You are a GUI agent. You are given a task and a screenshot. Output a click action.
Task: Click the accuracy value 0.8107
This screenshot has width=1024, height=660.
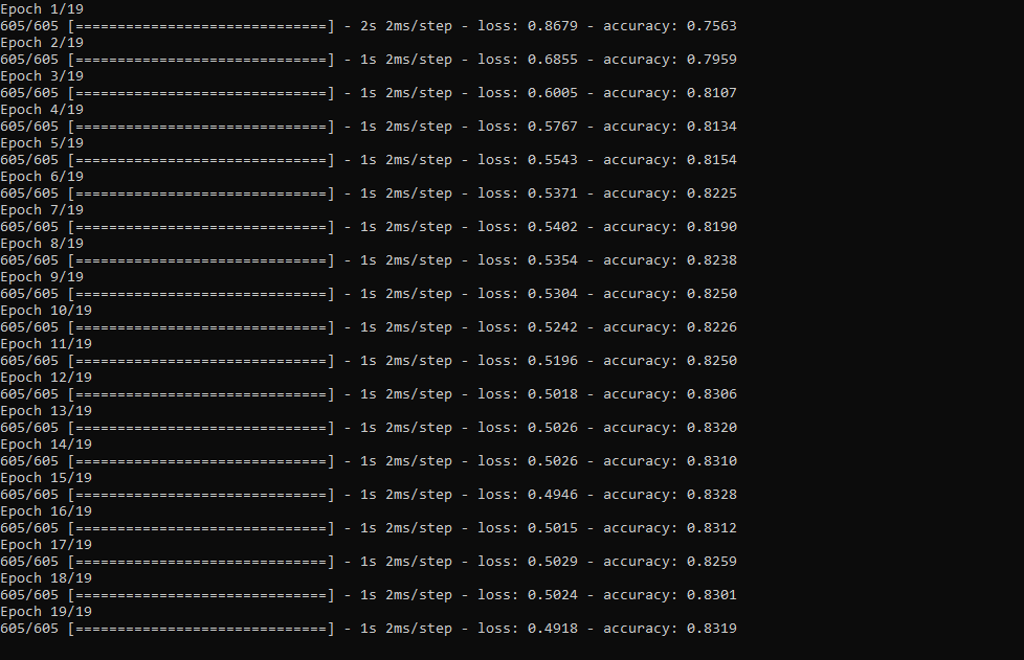711,93
